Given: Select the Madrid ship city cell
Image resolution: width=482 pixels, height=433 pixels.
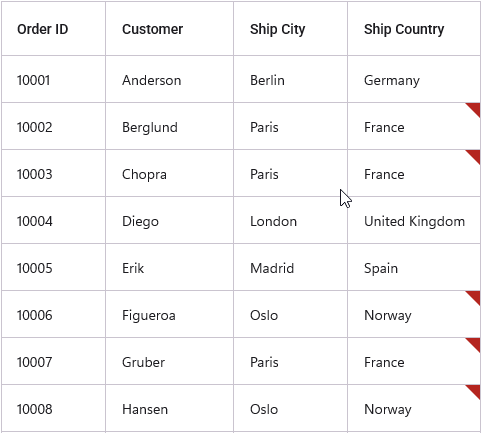Looking at the screenshot, I should pyautogui.click(x=291, y=267).
